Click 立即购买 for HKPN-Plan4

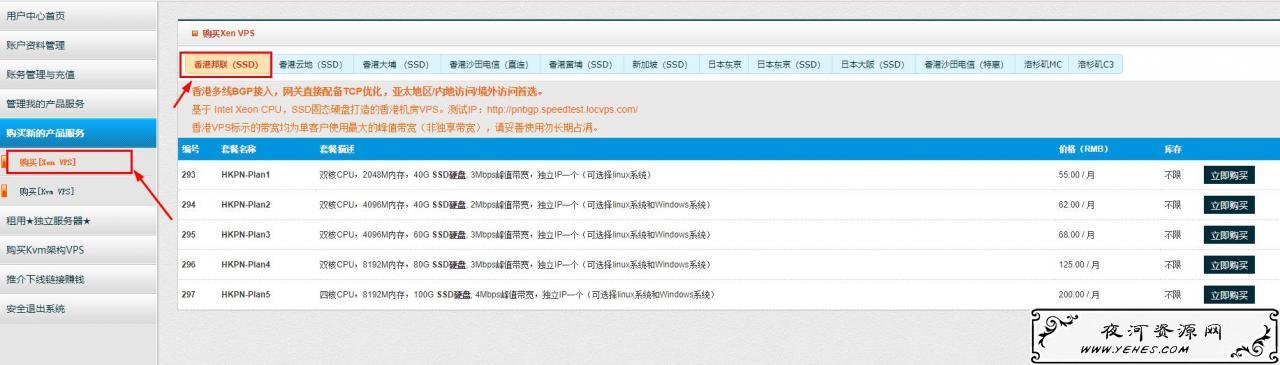[x=1229, y=265]
